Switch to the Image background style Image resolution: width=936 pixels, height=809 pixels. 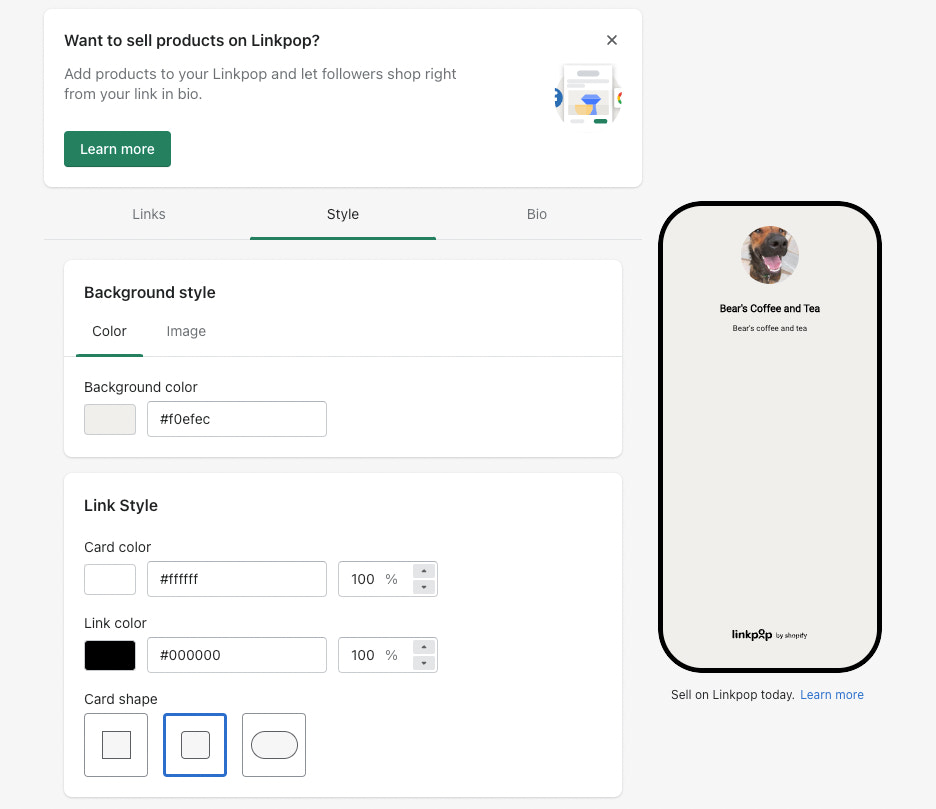[x=186, y=331]
